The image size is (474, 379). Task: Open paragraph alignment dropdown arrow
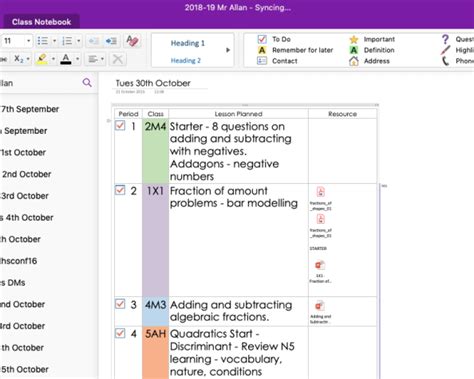coord(102,59)
